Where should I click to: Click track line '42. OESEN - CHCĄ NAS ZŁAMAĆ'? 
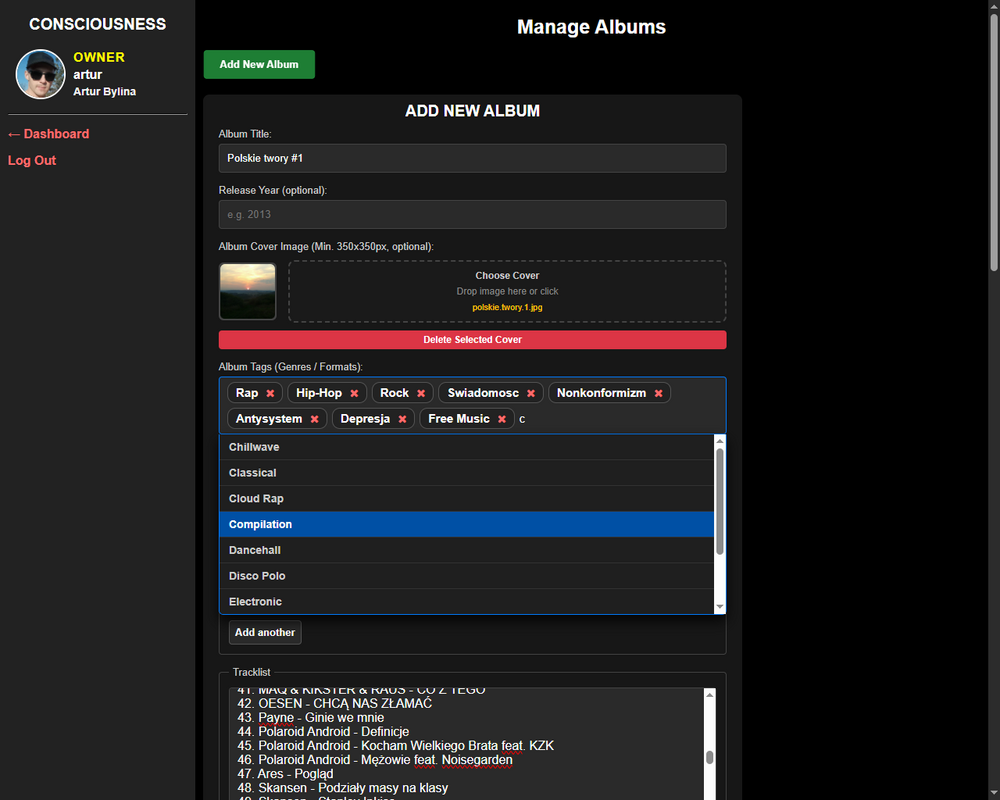click(335, 704)
